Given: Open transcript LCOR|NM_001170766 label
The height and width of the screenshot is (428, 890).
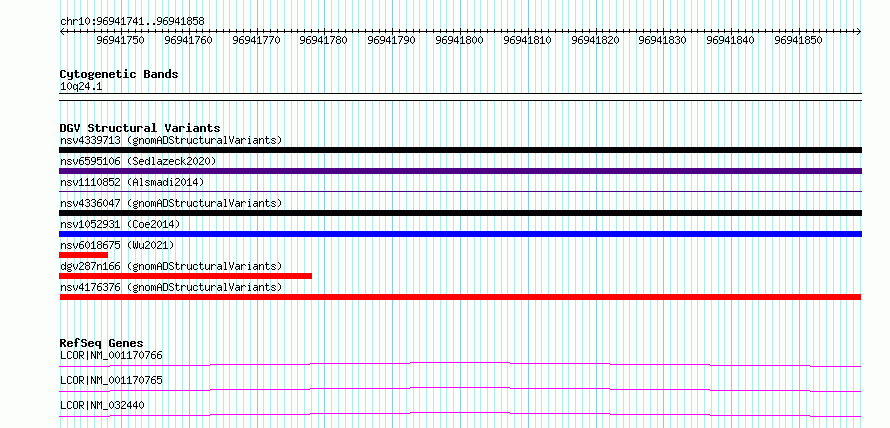Looking at the screenshot, I should pos(111,356).
